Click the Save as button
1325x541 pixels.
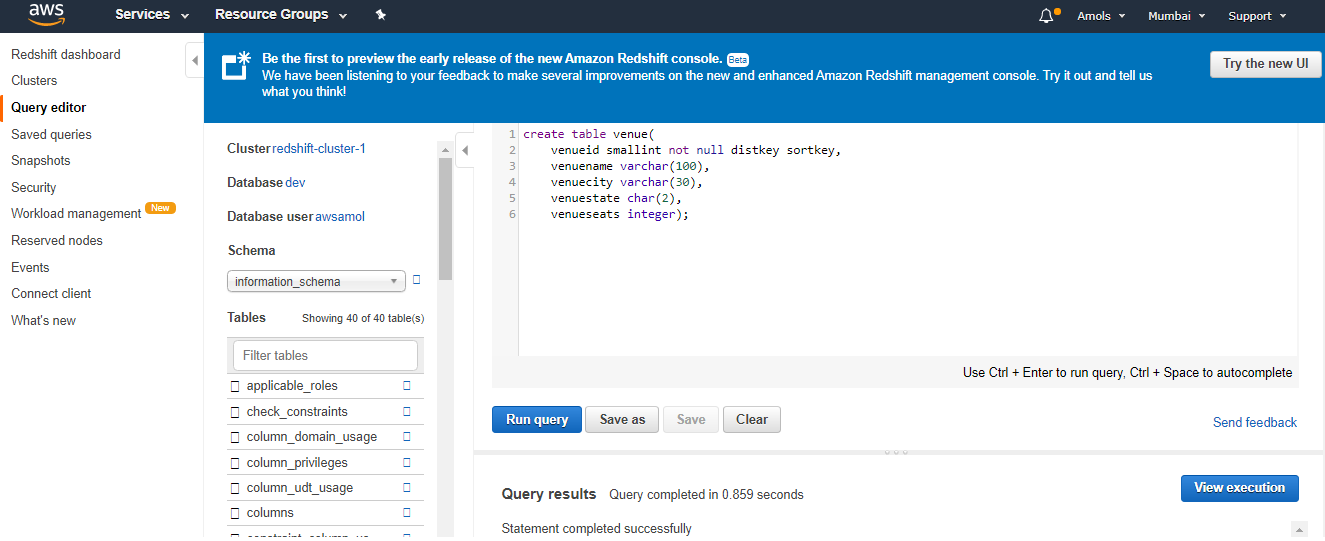click(x=622, y=420)
